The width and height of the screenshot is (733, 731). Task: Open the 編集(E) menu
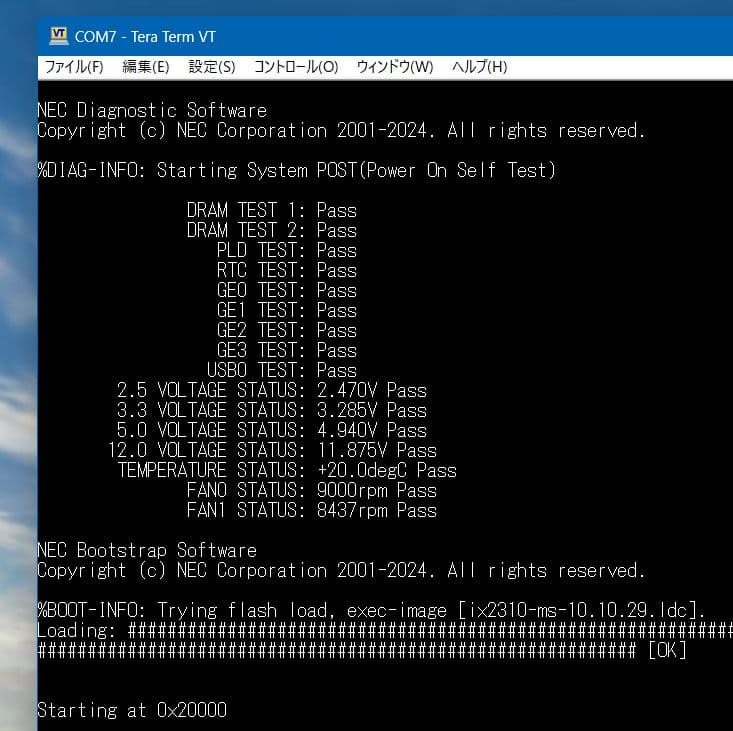[145, 67]
